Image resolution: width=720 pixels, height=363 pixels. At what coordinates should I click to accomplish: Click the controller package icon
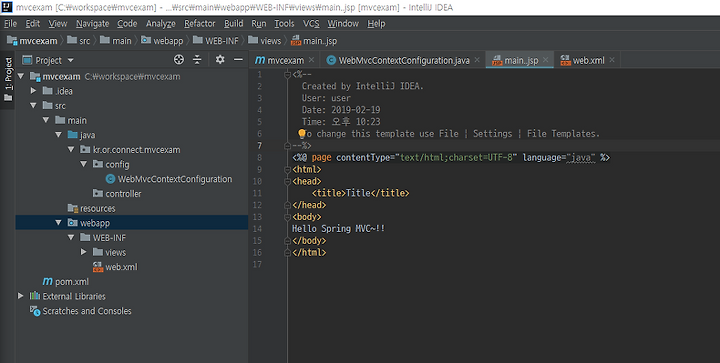pyautogui.click(x=98, y=194)
